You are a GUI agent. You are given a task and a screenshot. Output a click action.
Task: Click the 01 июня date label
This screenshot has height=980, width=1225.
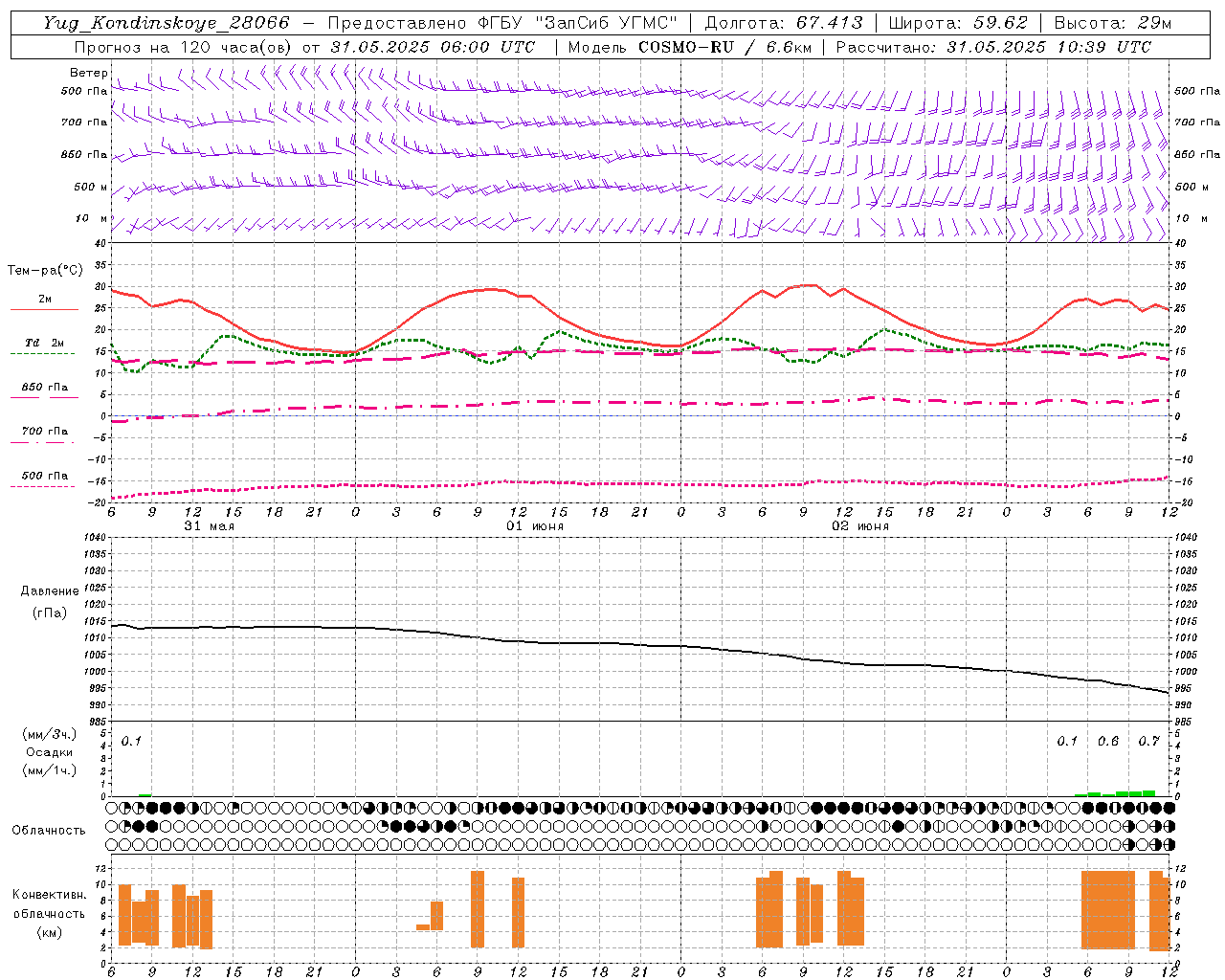pos(535,526)
